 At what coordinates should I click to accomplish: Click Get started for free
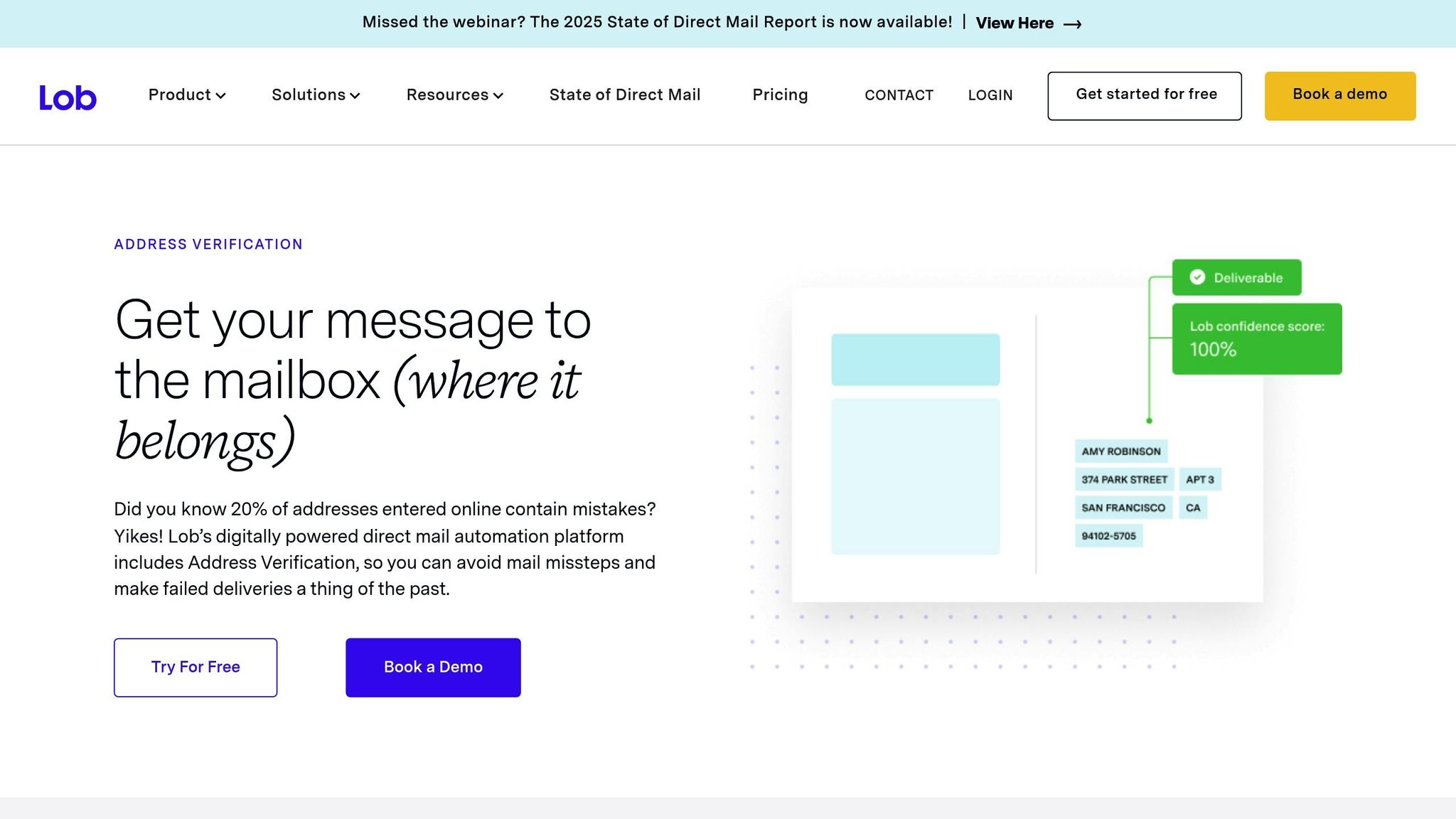point(1145,95)
